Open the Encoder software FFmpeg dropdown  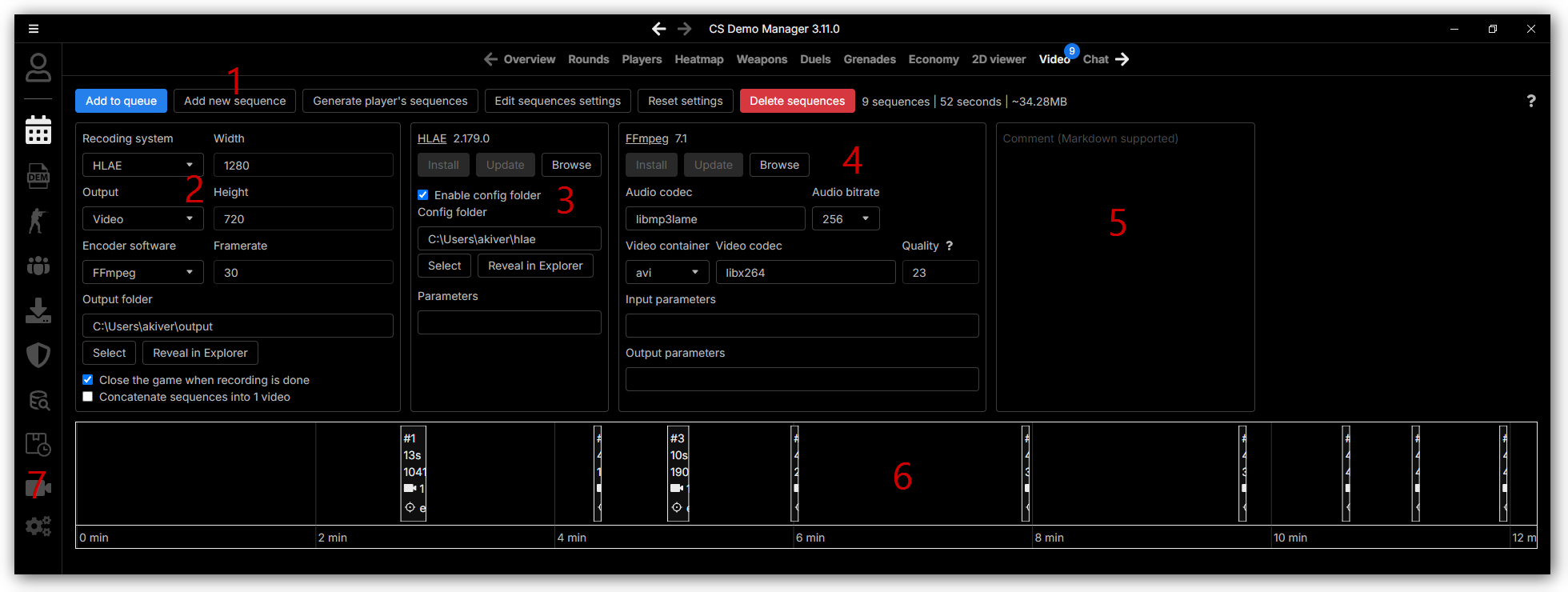tap(143, 273)
